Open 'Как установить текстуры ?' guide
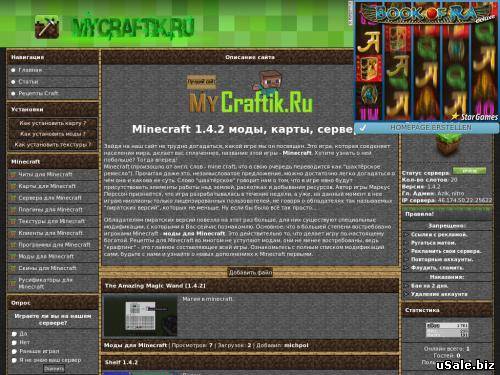The width and height of the screenshot is (500, 375). tap(53, 145)
